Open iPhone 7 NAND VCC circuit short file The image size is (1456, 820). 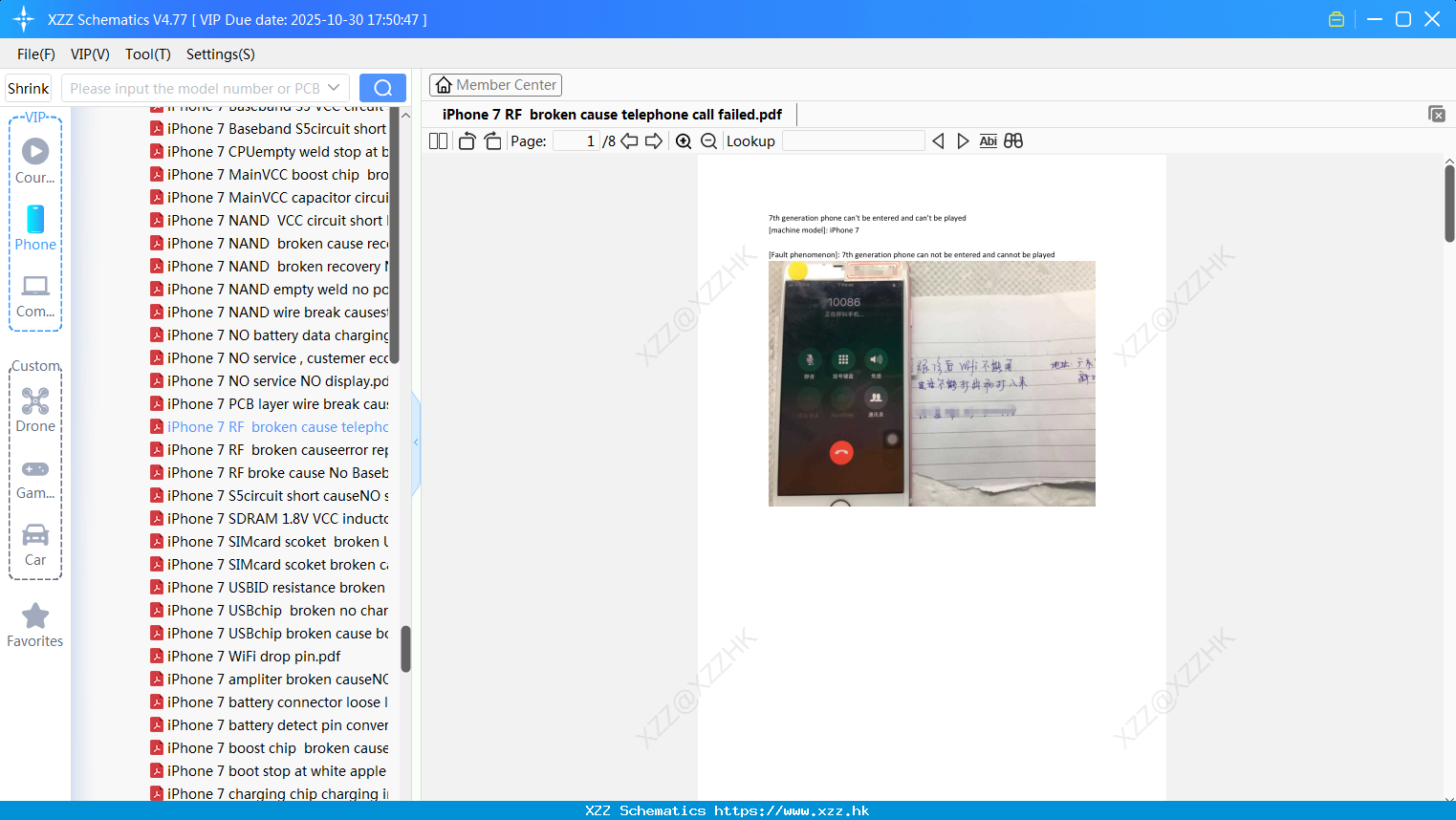269,221
